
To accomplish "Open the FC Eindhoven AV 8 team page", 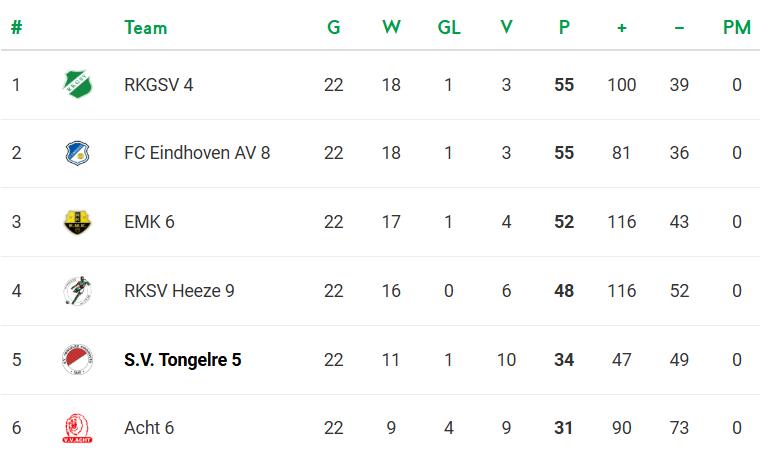I will point(197,153).
